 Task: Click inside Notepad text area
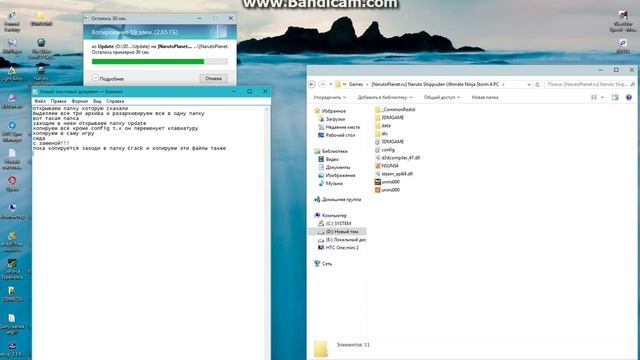click(x=149, y=233)
